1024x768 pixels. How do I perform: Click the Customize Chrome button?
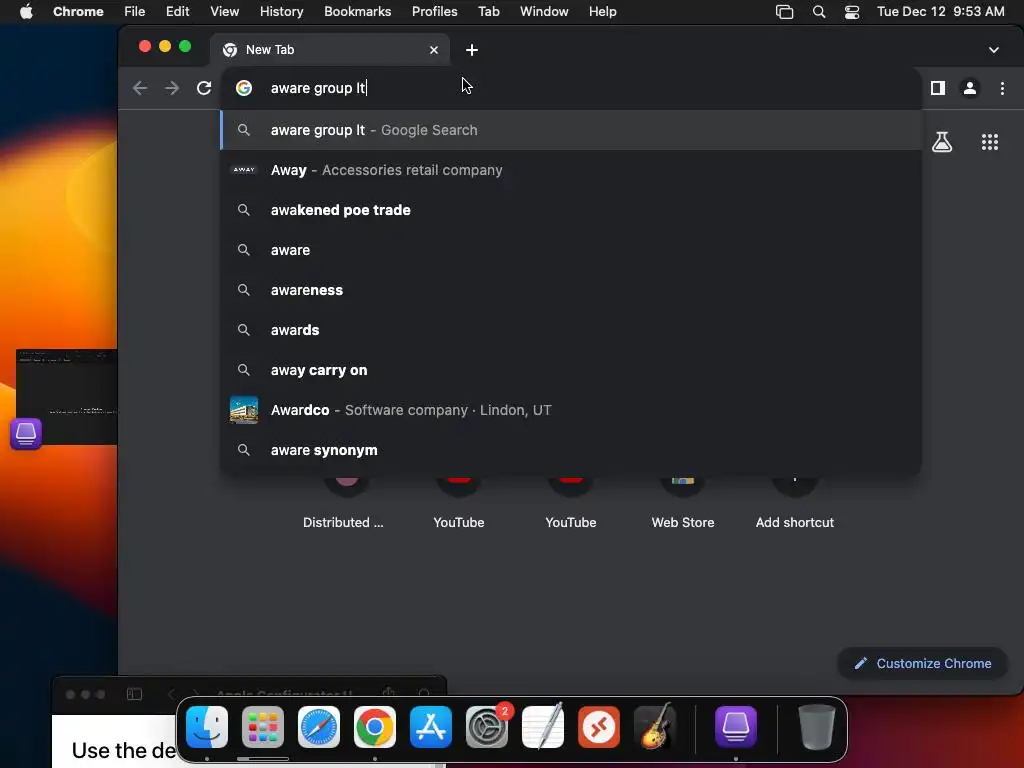pyautogui.click(x=922, y=664)
